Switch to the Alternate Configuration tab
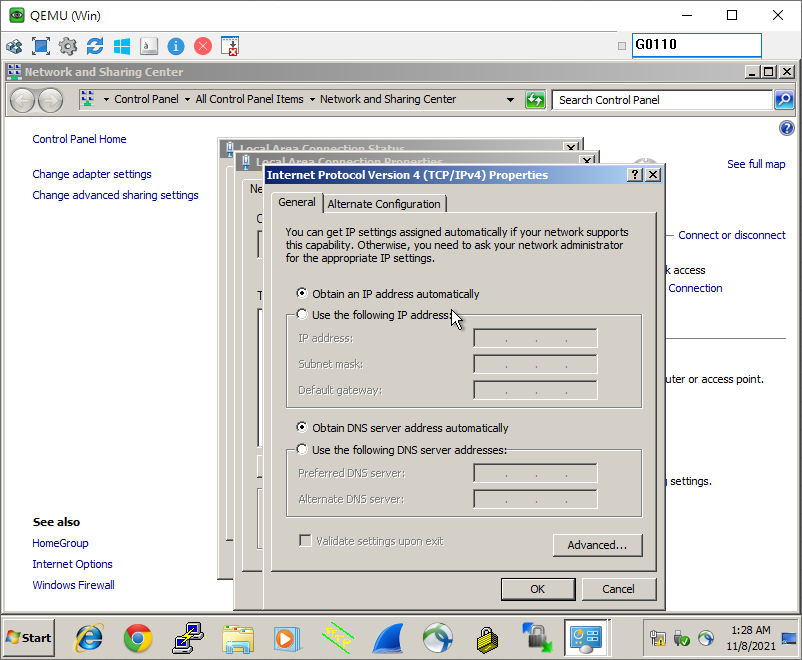This screenshot has width=802, height=660. click(384, 204)
